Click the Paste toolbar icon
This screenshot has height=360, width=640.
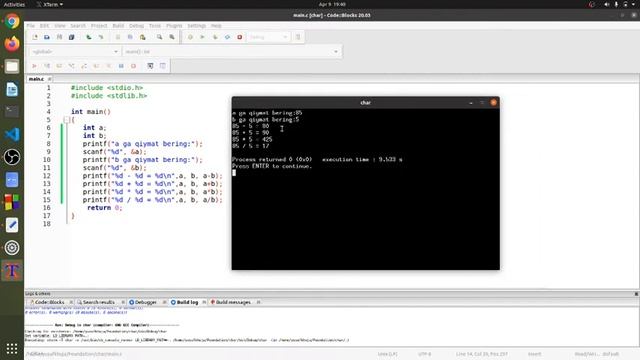pyautogui.click(x=142, y=37)
